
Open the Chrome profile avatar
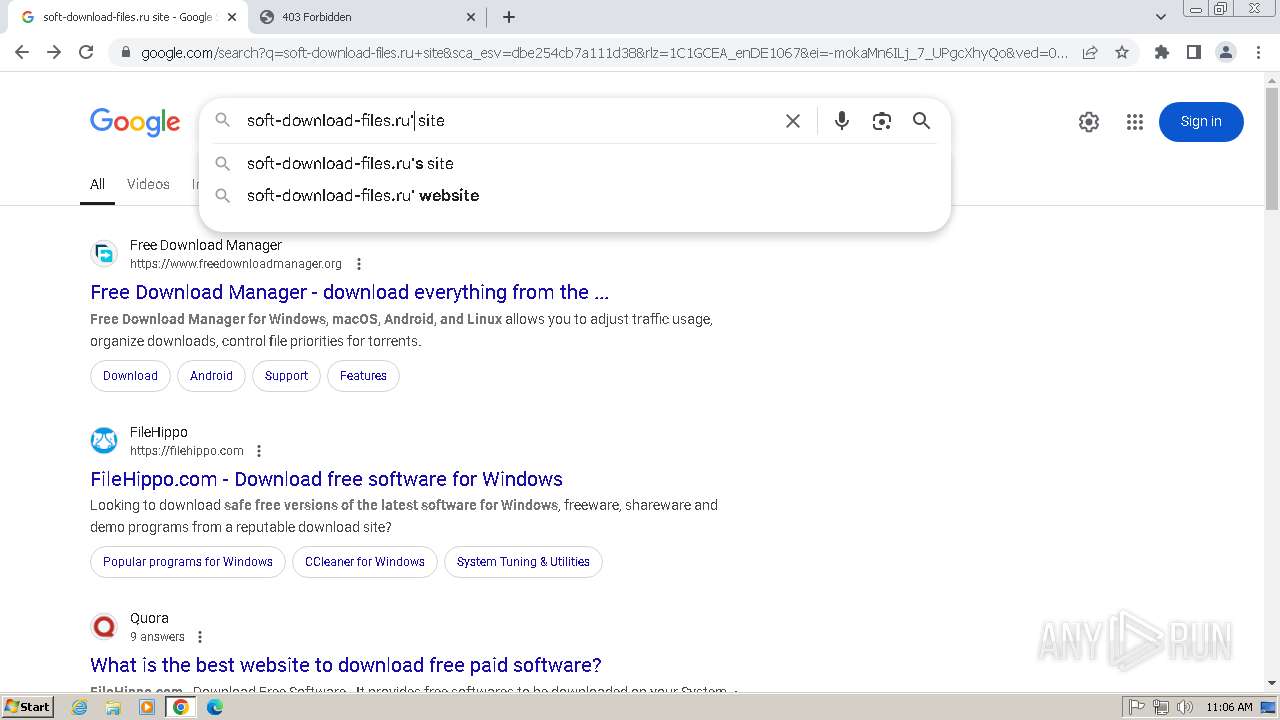tap(1225, 53)
